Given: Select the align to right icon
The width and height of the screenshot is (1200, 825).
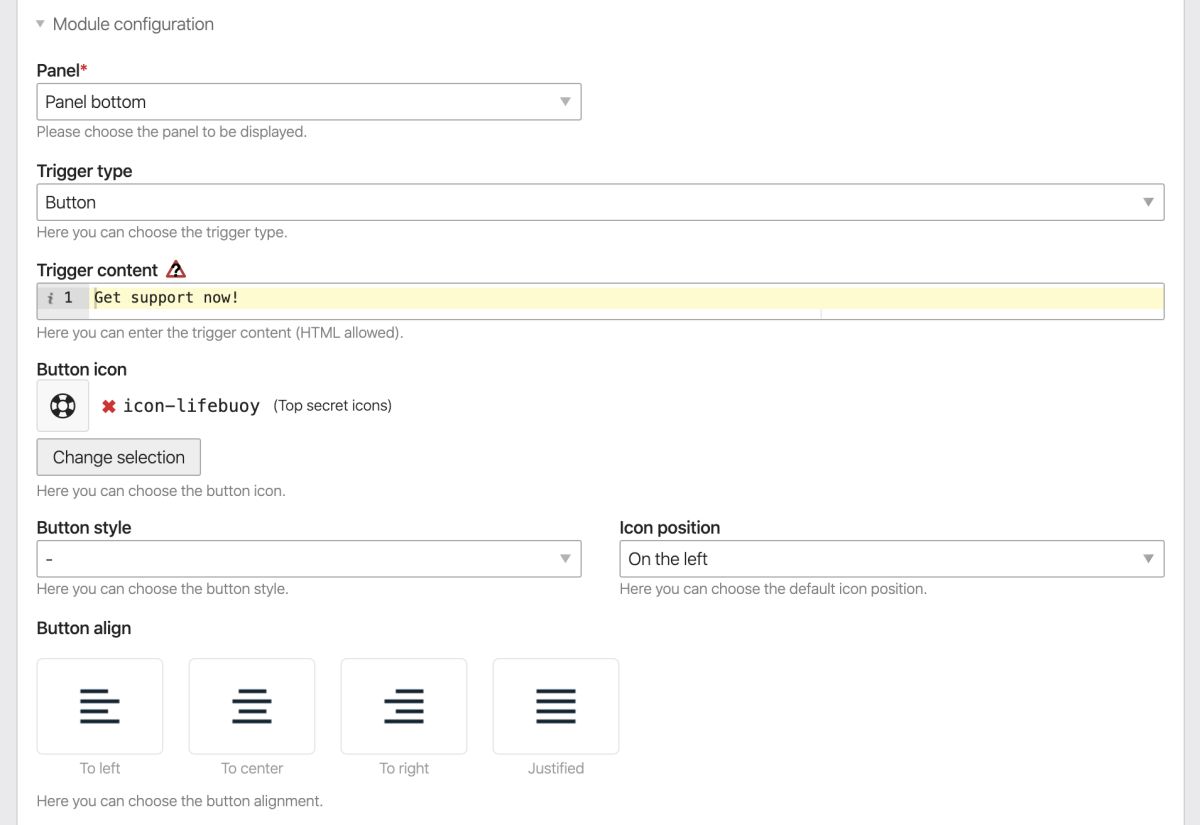Looking at the screenshot, I should pyautogui.click(x=404, y=706).
